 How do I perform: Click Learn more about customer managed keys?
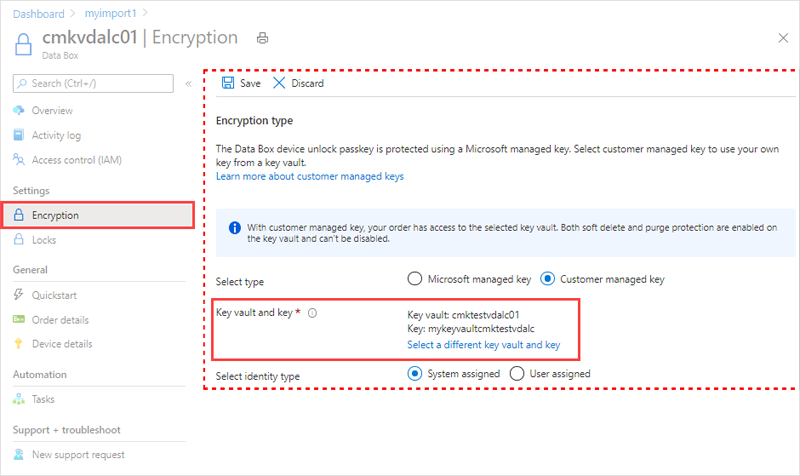pos(310,176)
